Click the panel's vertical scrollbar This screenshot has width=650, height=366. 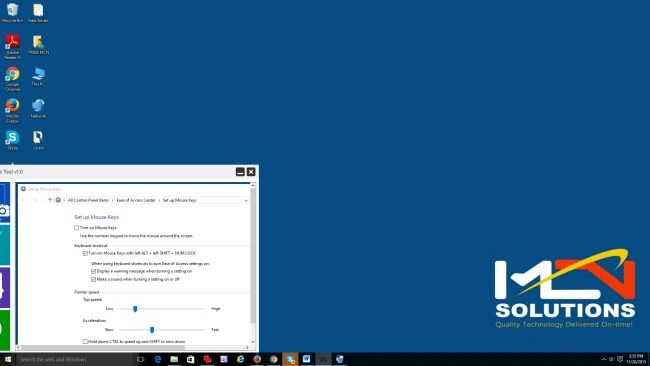[x=253, y=256]
